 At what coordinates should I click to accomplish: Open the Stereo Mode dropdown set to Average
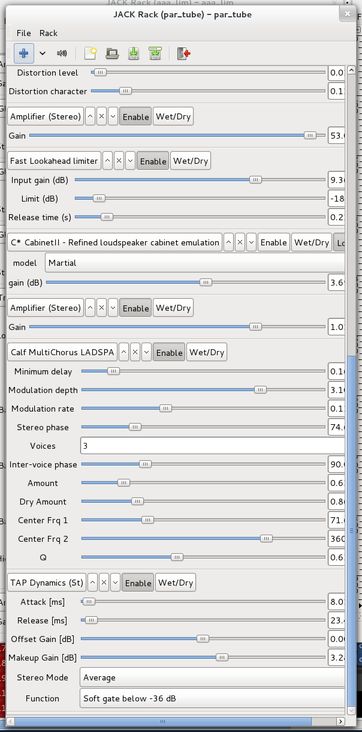(213, 677)
